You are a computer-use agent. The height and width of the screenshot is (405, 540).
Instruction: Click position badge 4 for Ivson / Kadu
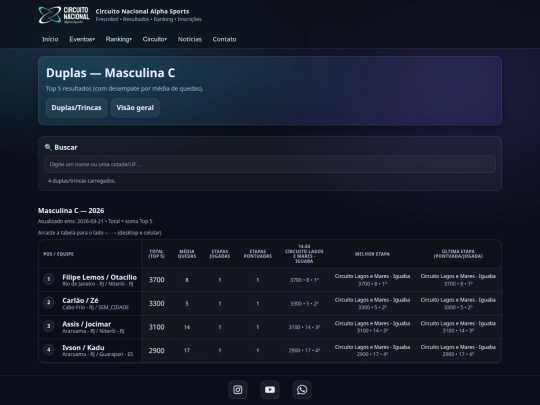coord(49,350)
